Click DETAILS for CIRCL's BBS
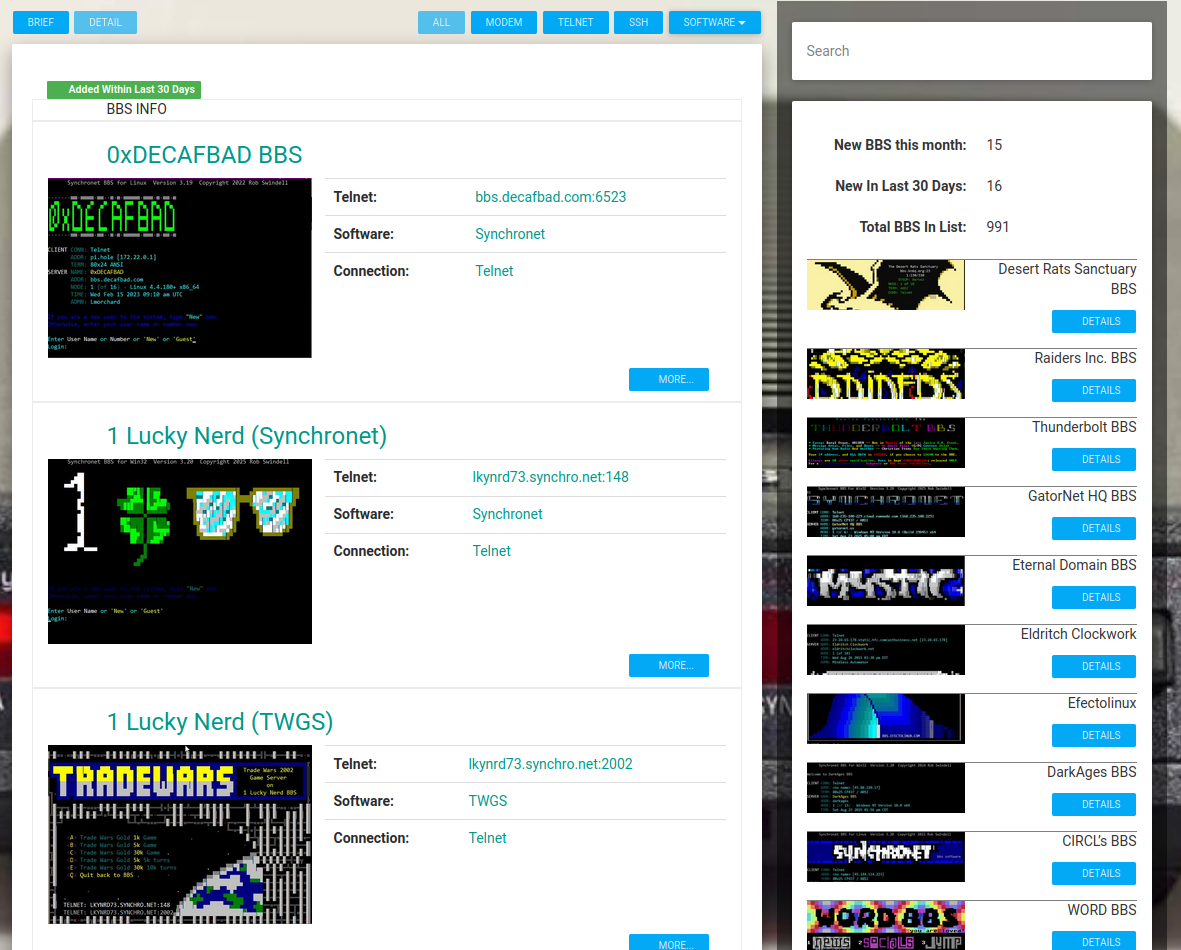The height and width of the screenshot is (950, 1181). click(1094, 874)
